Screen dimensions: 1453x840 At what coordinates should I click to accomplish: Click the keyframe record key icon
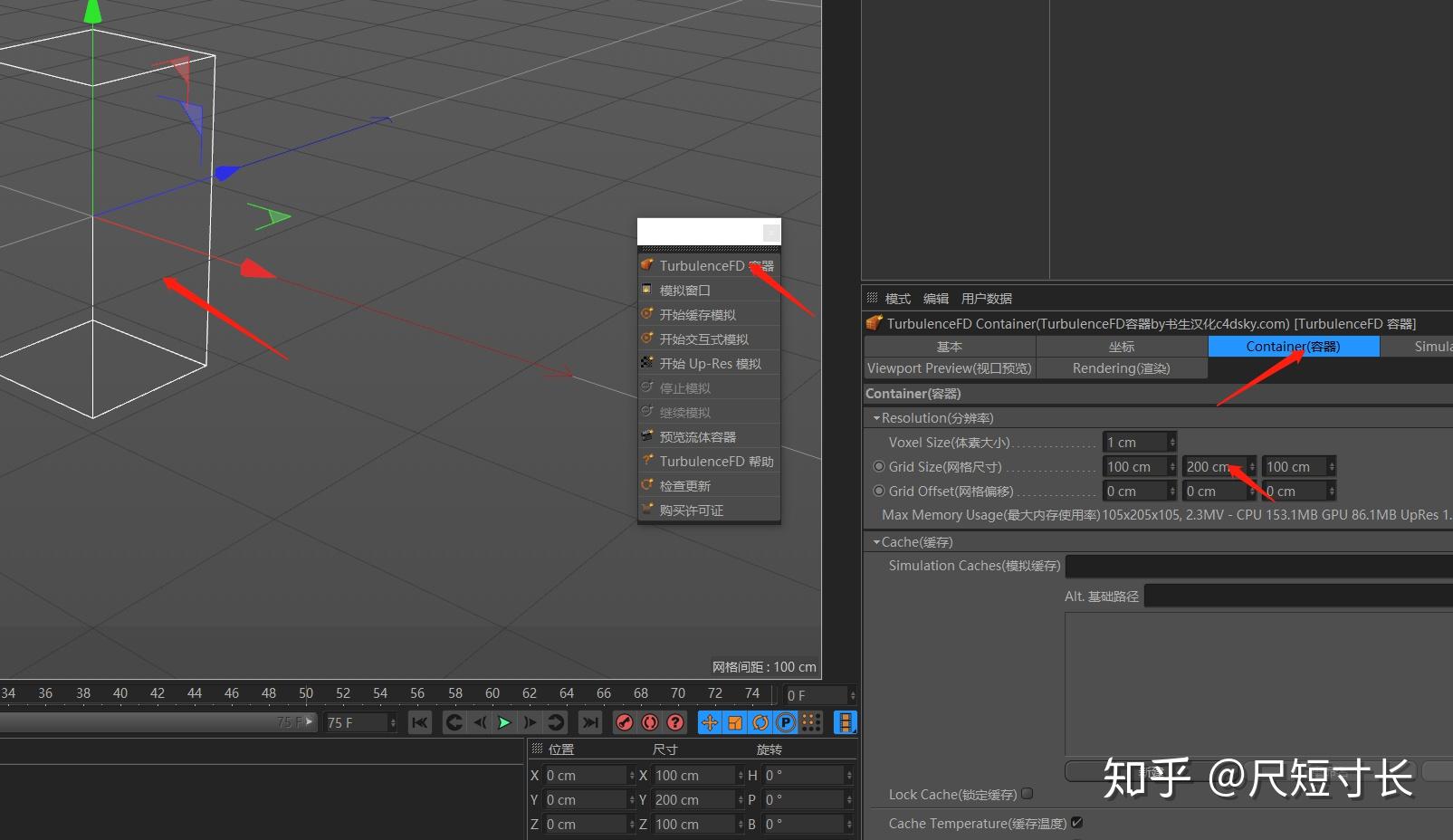625,722
